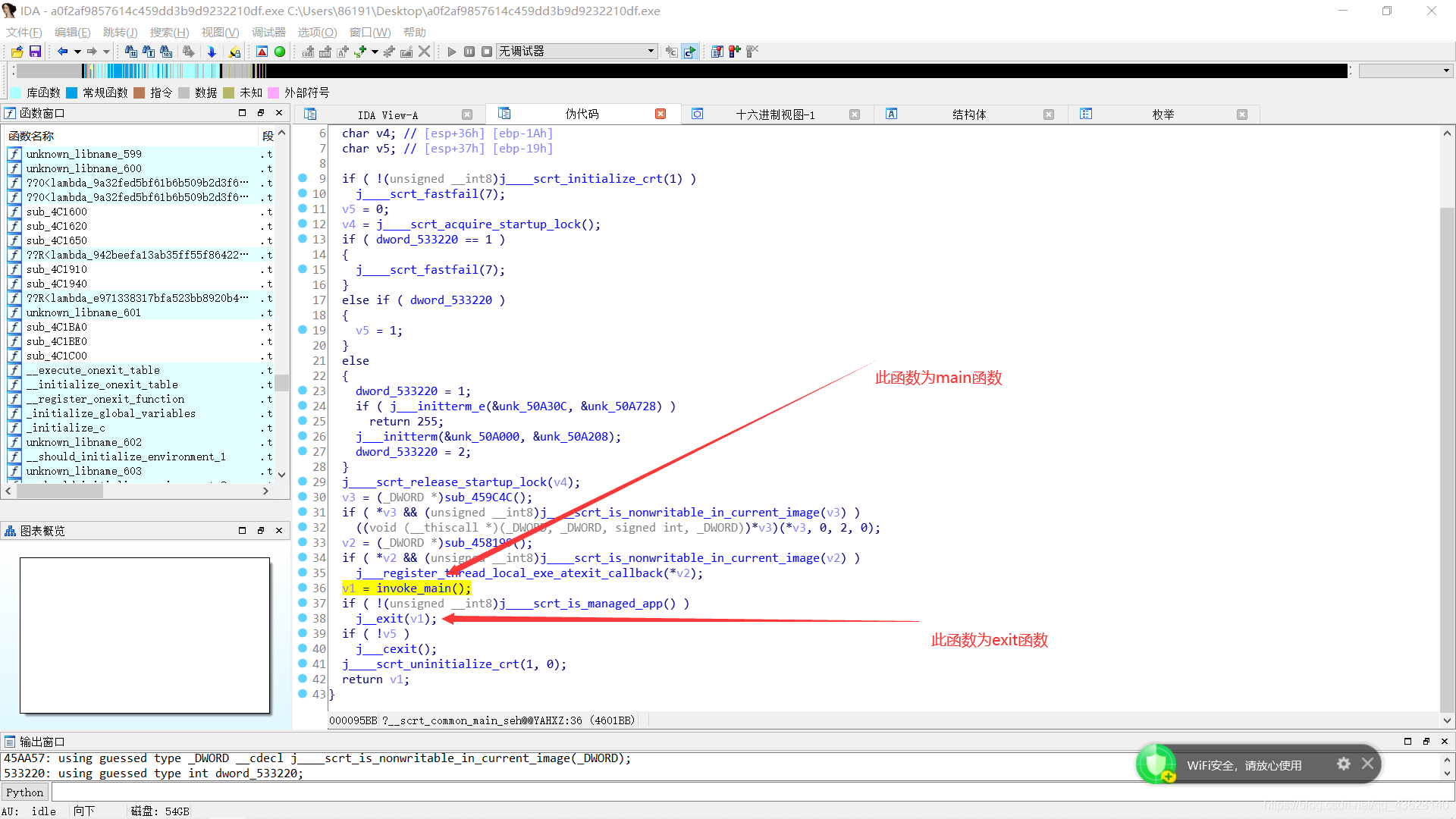Close the 函数窗口 panel
The image size is (1456, 819).
pyautogui.click(x=279, y=113)
